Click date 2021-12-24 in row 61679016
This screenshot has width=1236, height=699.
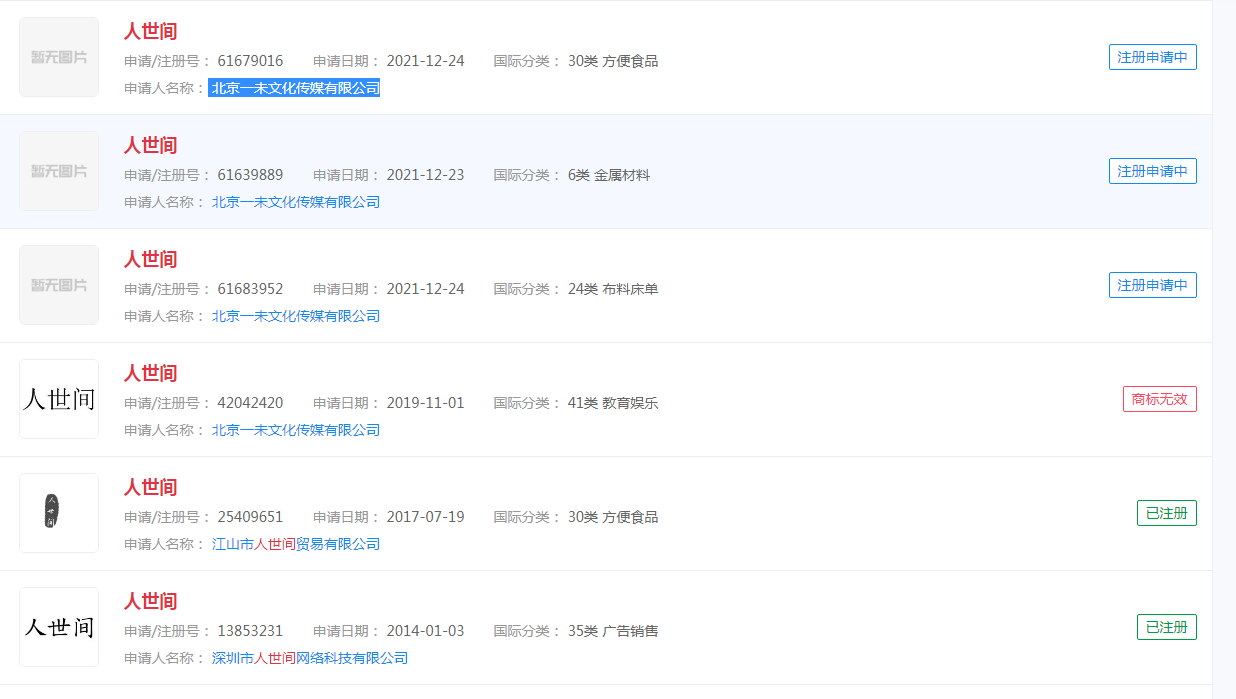pyautogui.click(x=426, y=61)
